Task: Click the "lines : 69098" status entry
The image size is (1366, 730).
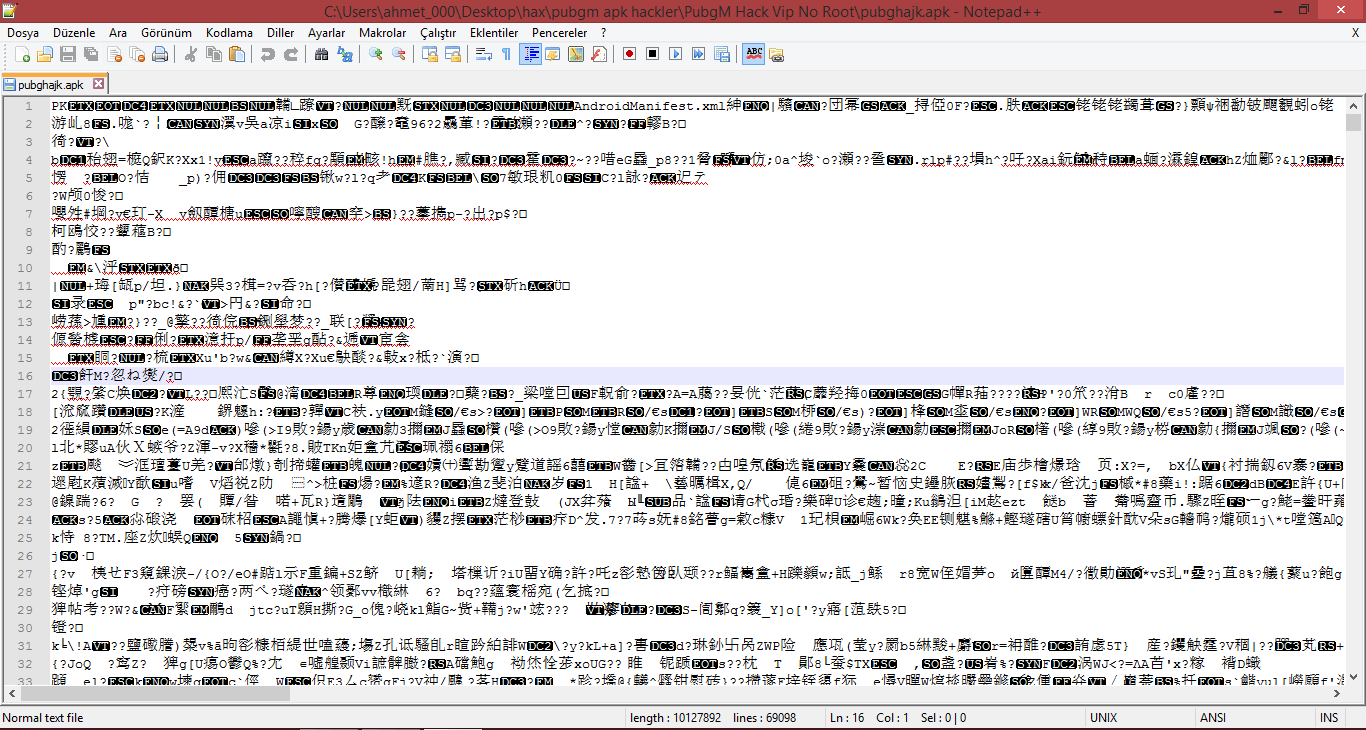Action: click(765, 718)
